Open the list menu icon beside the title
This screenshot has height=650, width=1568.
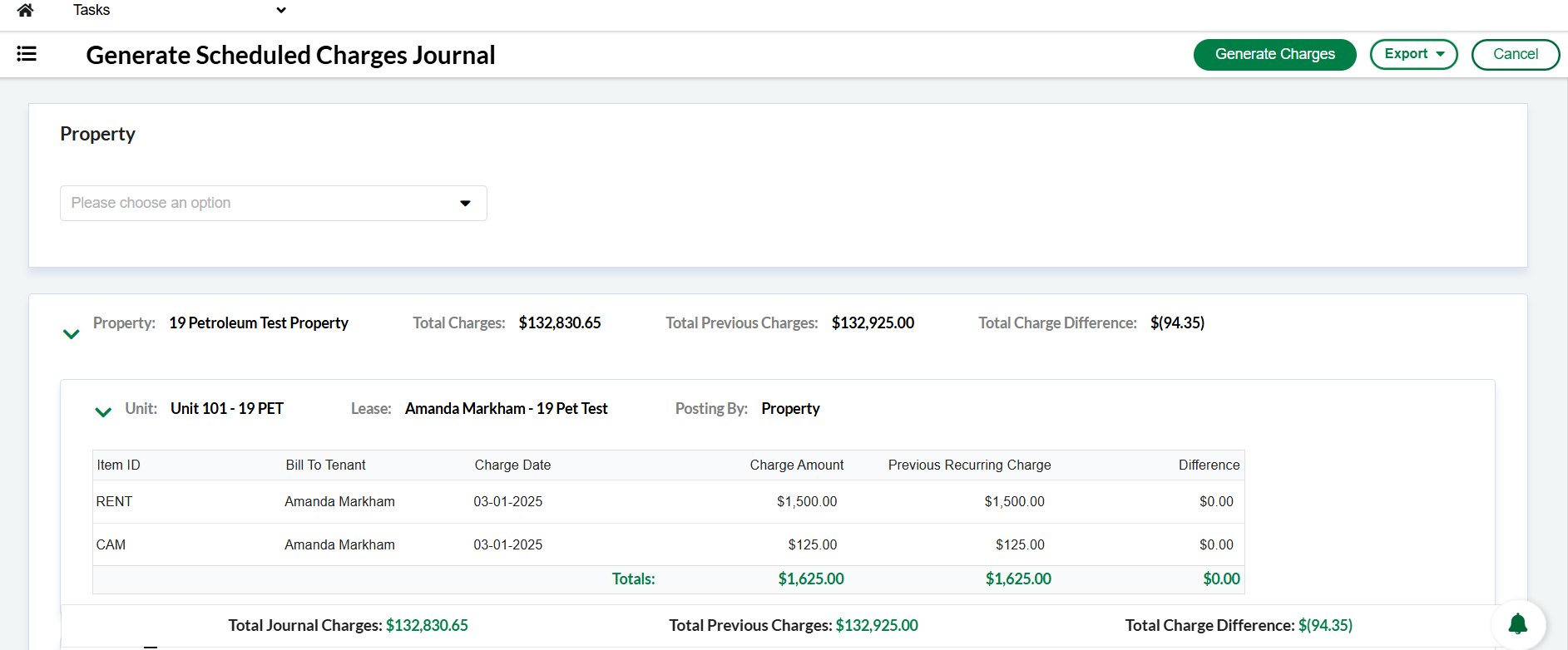(x=27, y=54)
